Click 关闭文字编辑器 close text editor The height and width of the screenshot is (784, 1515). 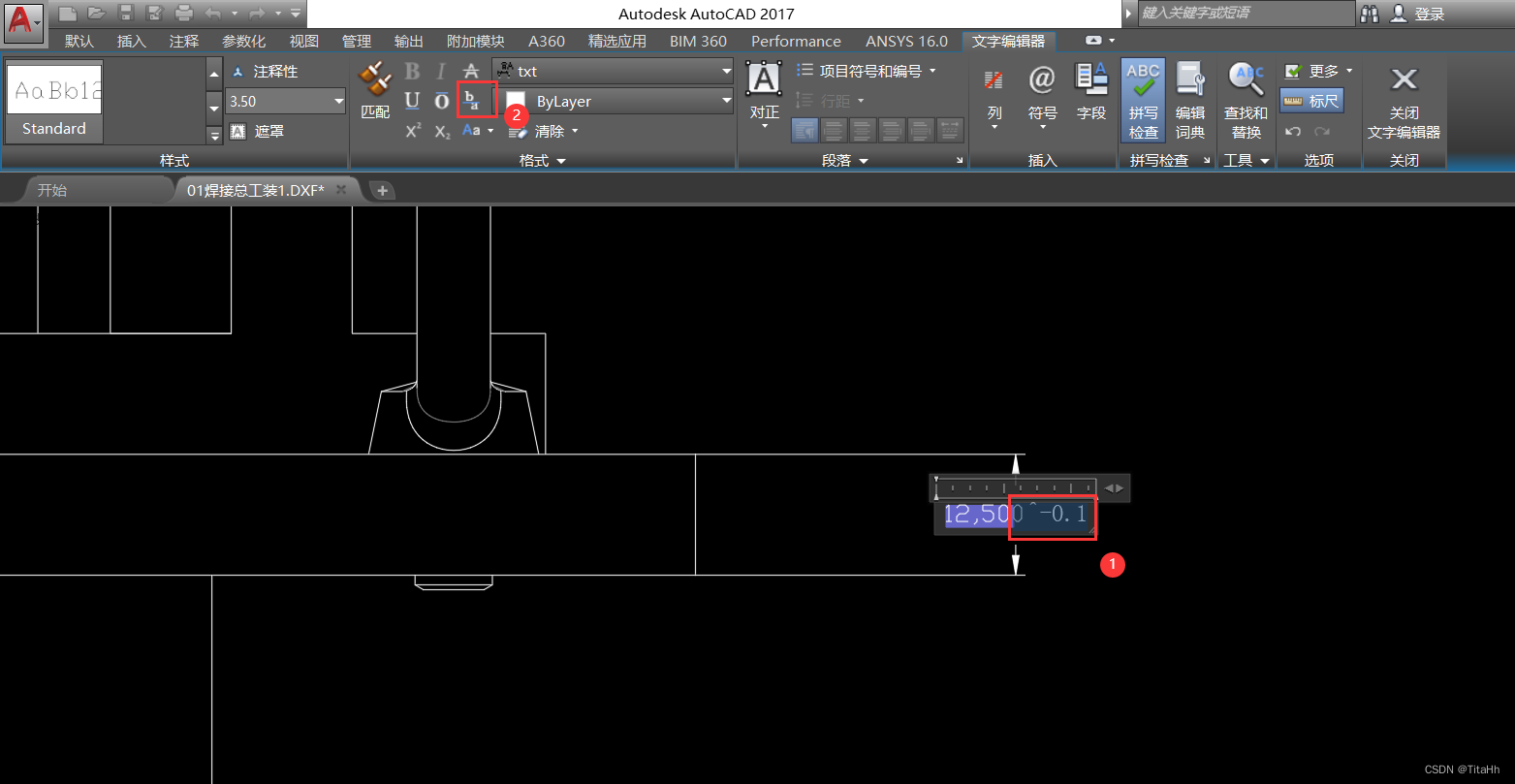pos(1404,102)
